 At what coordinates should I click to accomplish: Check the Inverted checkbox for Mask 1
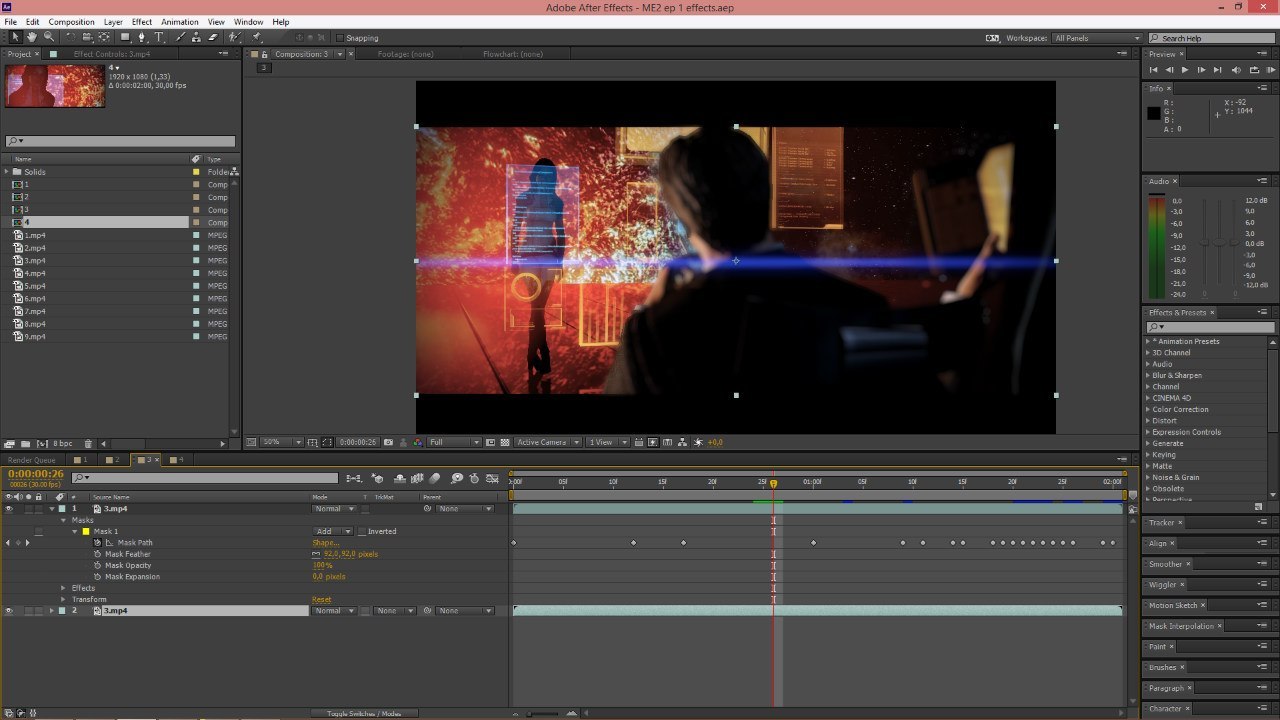[362, 532]
